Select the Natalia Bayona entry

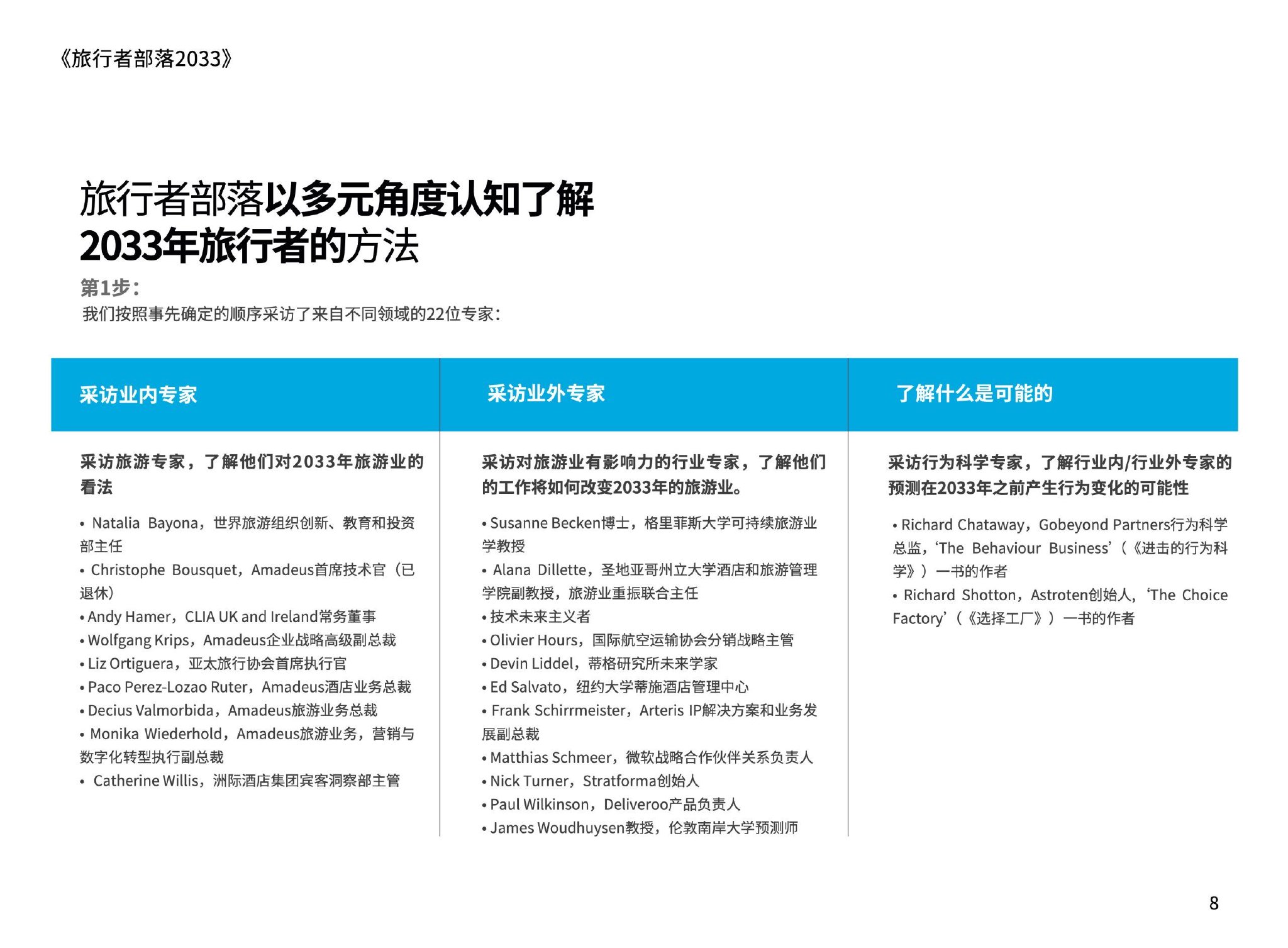click(x=247, y=535)
